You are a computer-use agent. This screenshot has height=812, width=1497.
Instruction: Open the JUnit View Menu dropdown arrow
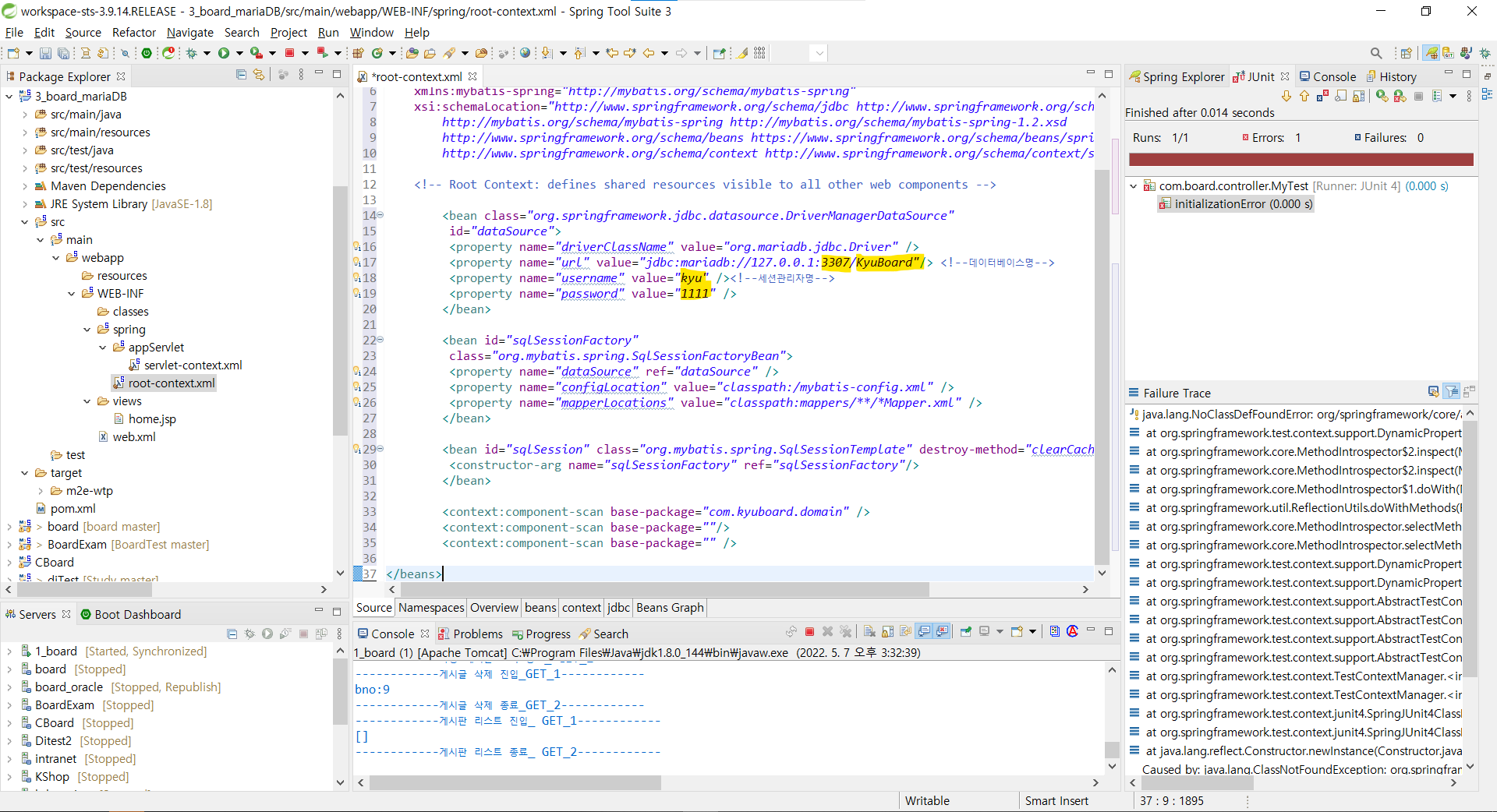(1453, 96)
